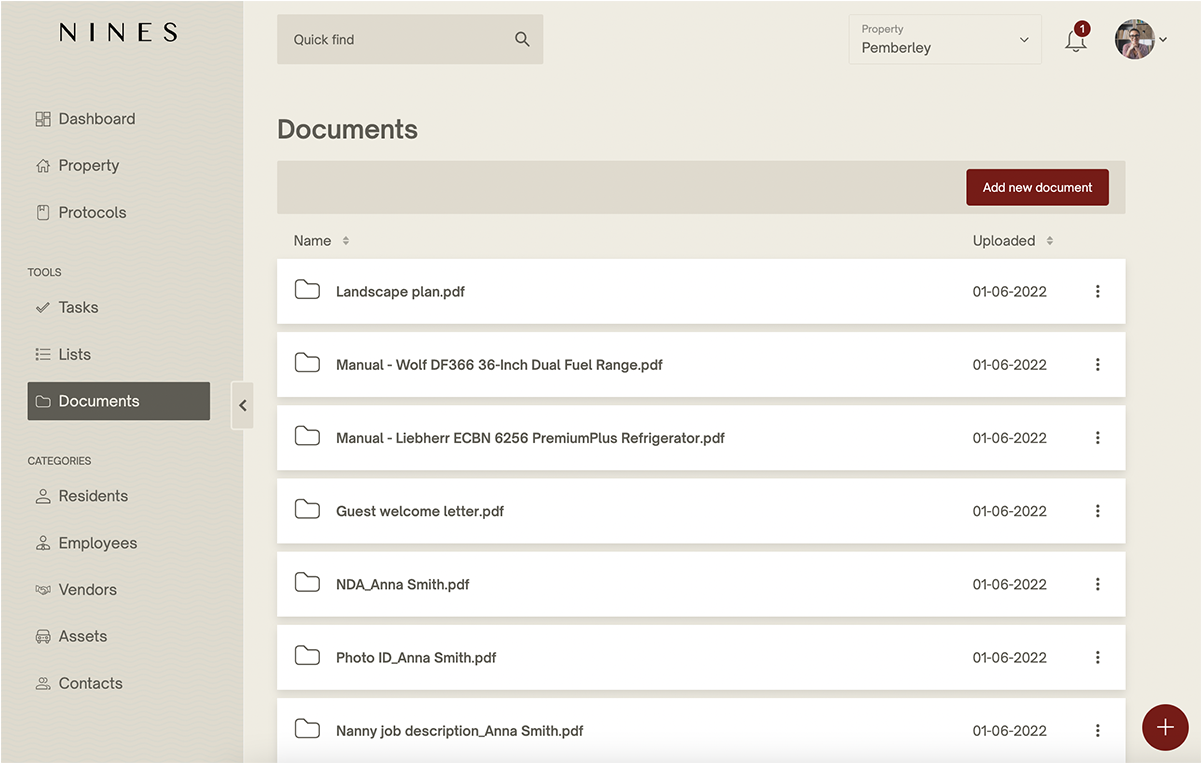The height and width of the screenshot is (764, 1202).
Task: Open the Property dropdown showing Pemberley
Action: [x=944, y=39]
